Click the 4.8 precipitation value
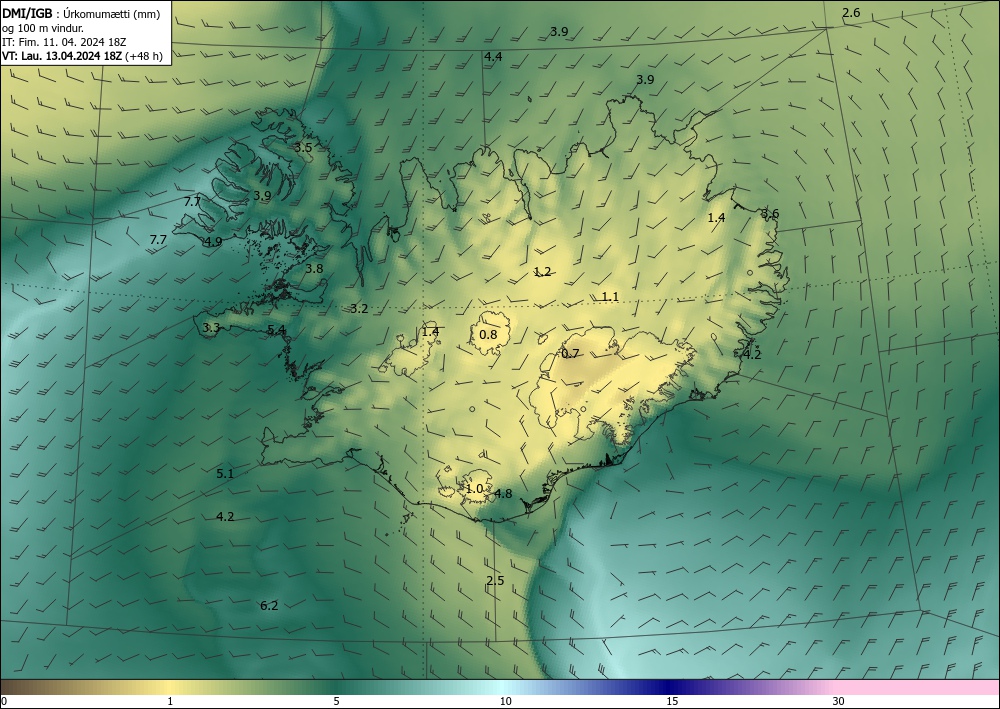Screen dimensions: 1000x709 coord(503,493)
